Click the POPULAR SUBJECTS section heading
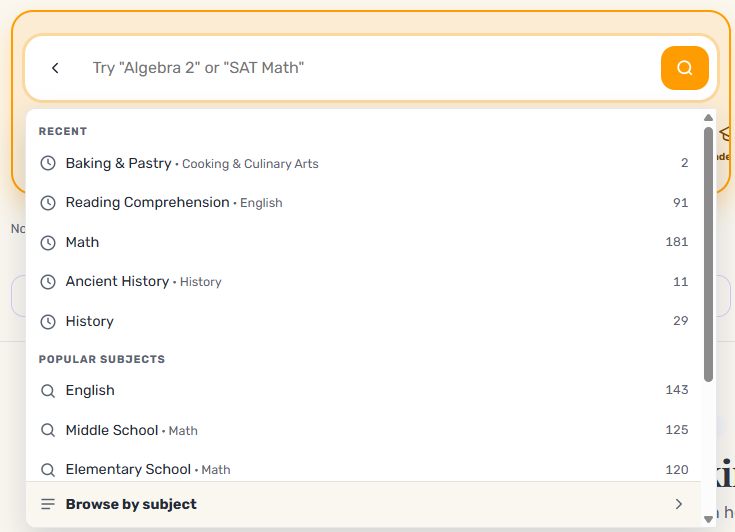Screen dimensions: 735x532 (102, 360)
